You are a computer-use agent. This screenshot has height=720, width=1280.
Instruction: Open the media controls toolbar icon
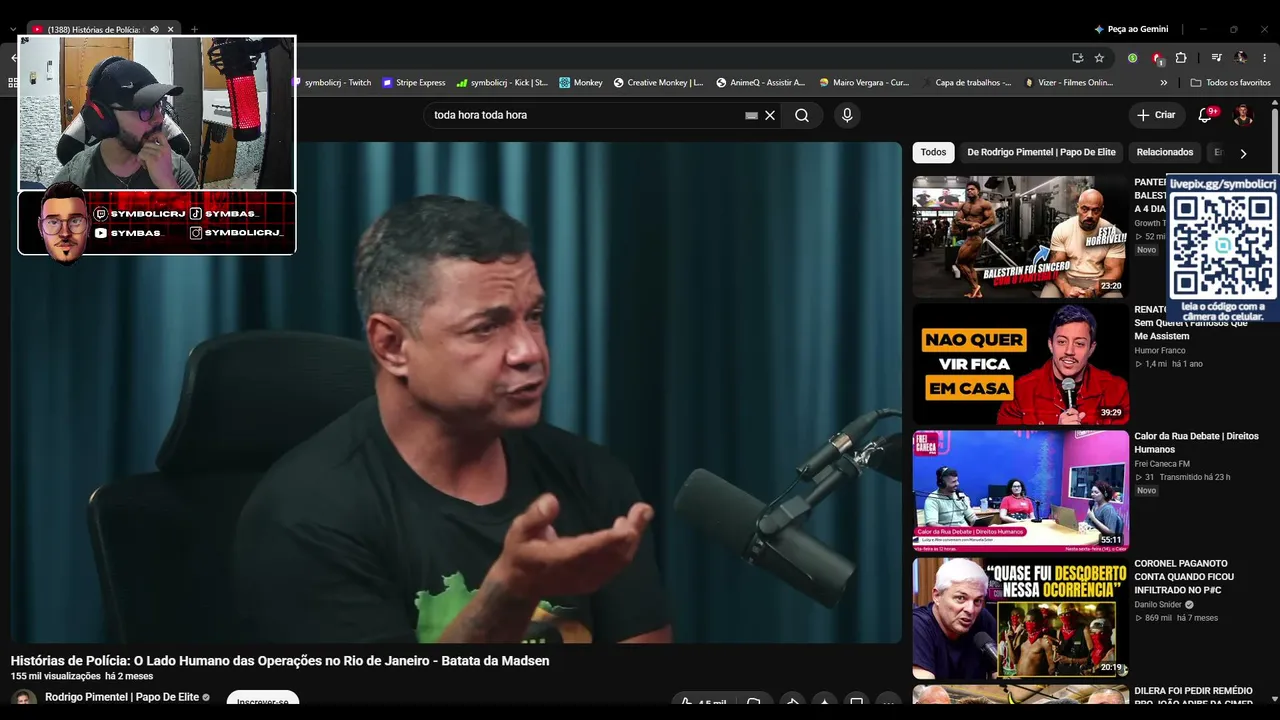1216,58
